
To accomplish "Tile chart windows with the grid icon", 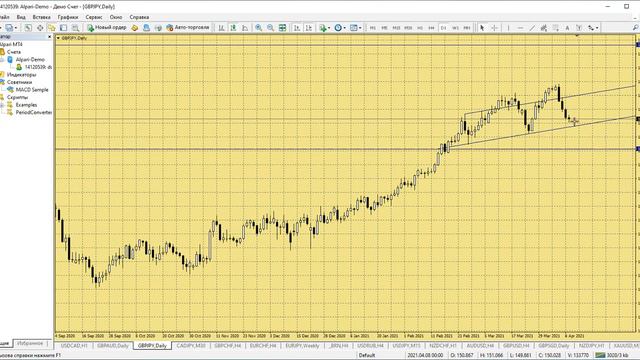I will (x=282, y=28).
